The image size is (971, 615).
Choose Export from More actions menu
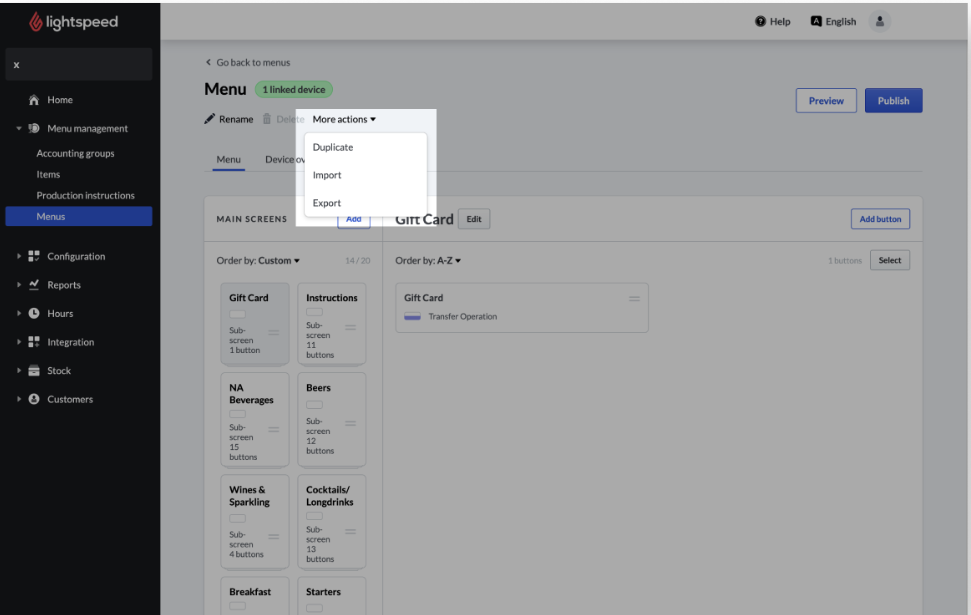click(327, 203)
